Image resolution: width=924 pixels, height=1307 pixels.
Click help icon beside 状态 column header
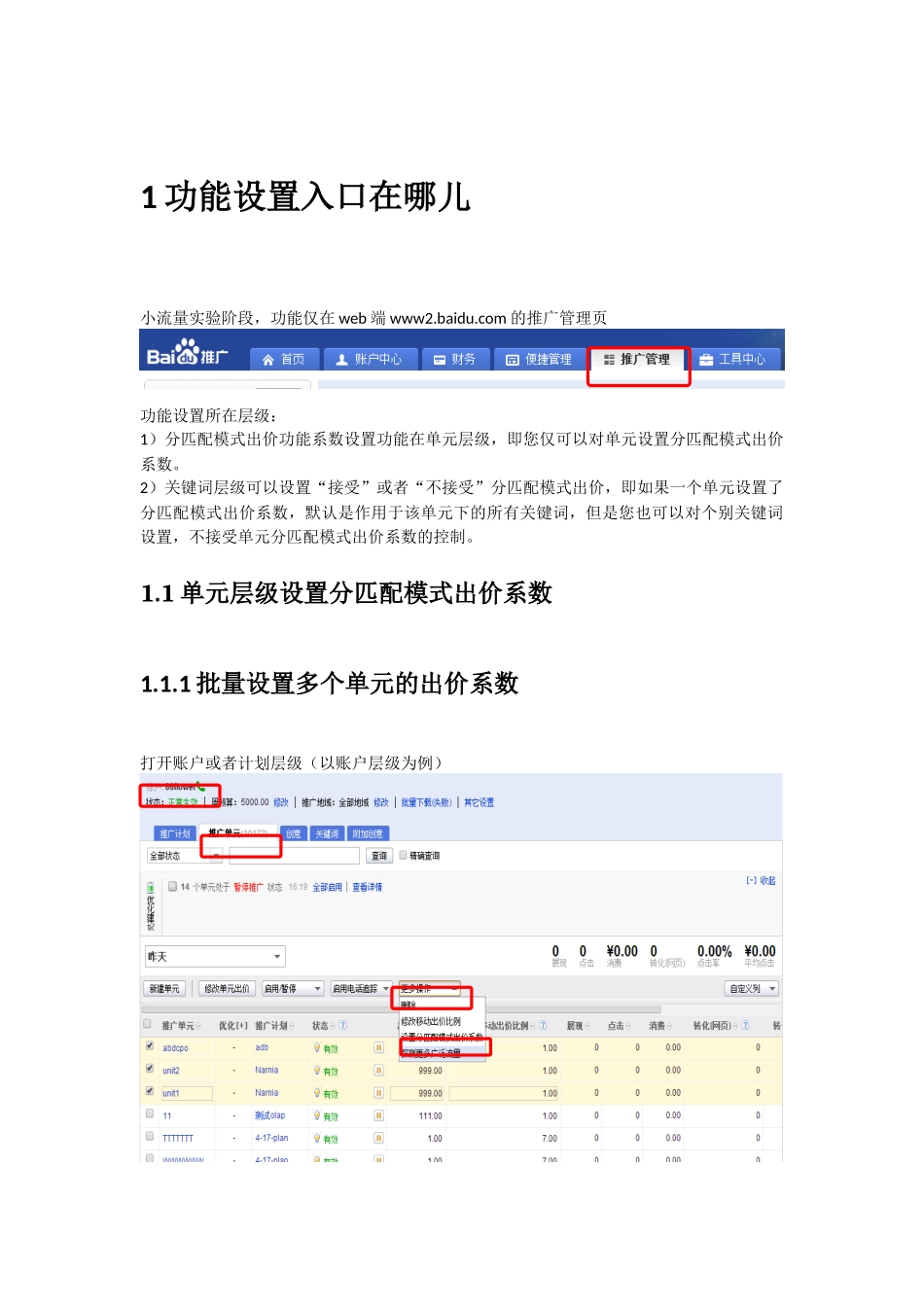pos(342,1025)
